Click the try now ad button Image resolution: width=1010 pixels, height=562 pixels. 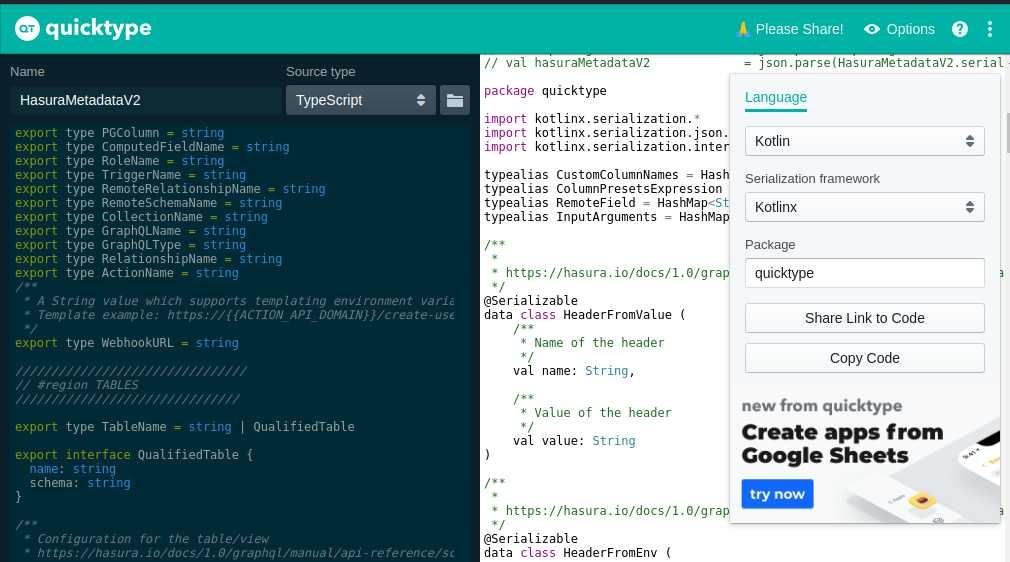pyautogui.click(x=777, y=494)
